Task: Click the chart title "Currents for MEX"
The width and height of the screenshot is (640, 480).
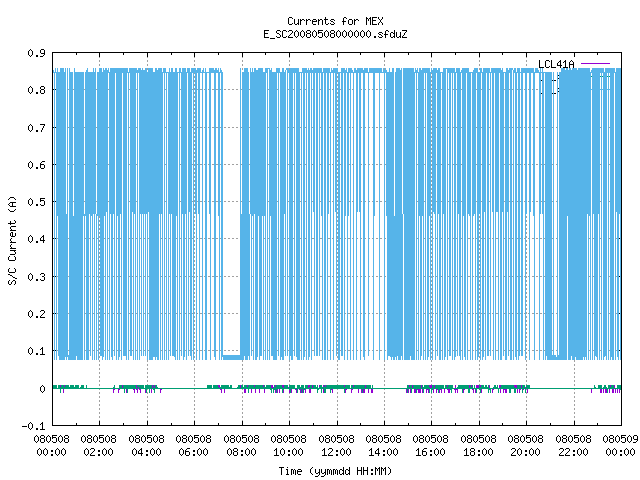Action: pyautogui.click(x=335, y=21)
